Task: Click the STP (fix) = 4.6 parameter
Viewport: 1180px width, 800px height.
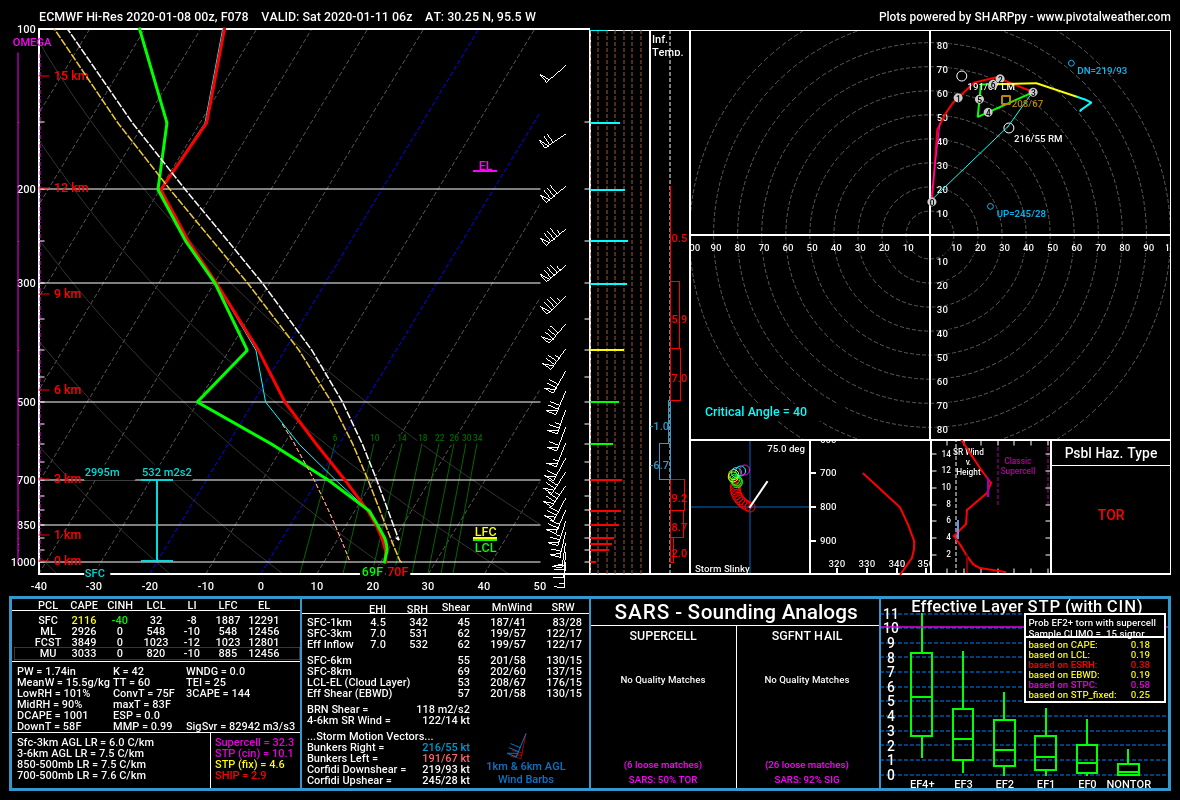Action: click(250, 765)
